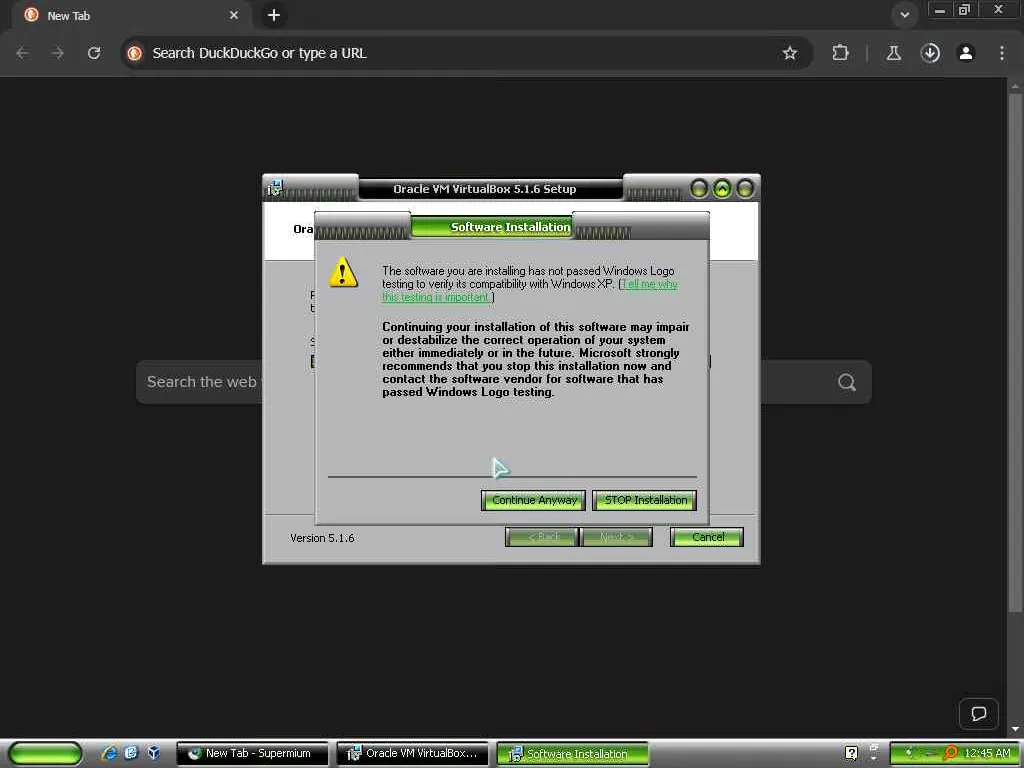Click the Supermium reload page icon
The height and width of the screenshot is (768, 1024).
[x=94, y=53]
